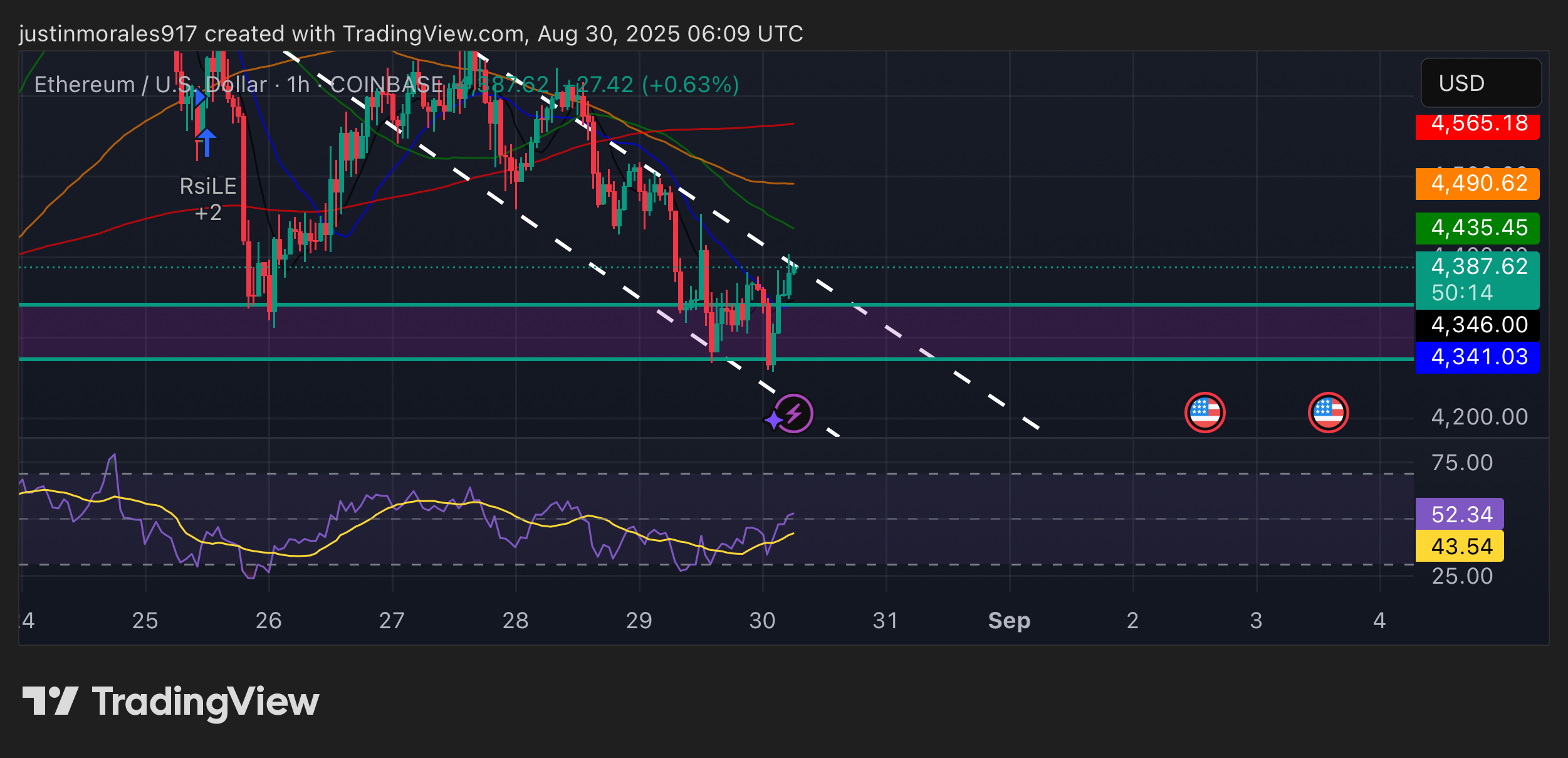The width and height of the screenshot is (1568, 758).
Task: Click the purple RSI value 52.34 label
Action: click(x=1460, y=514)
